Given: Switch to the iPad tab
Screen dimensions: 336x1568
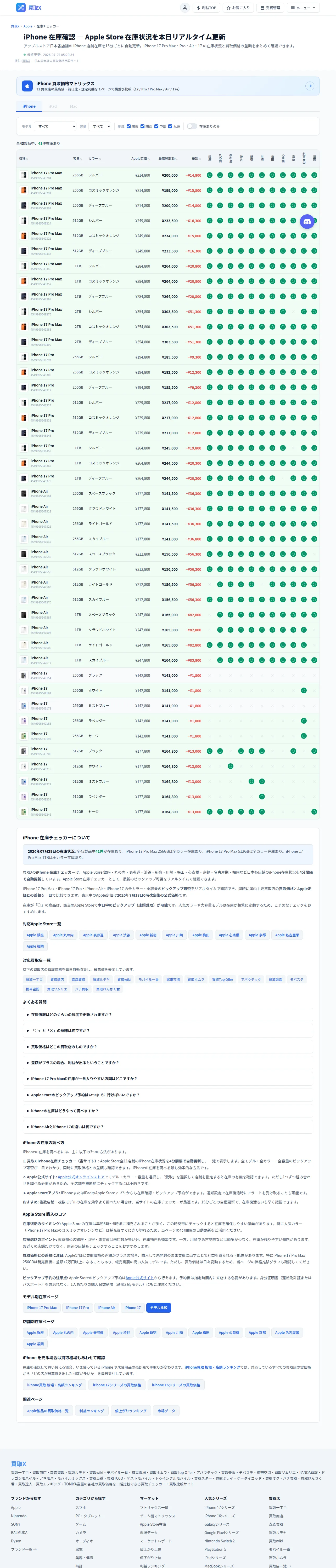Looking at the screenshot, I should pos(52,107).
